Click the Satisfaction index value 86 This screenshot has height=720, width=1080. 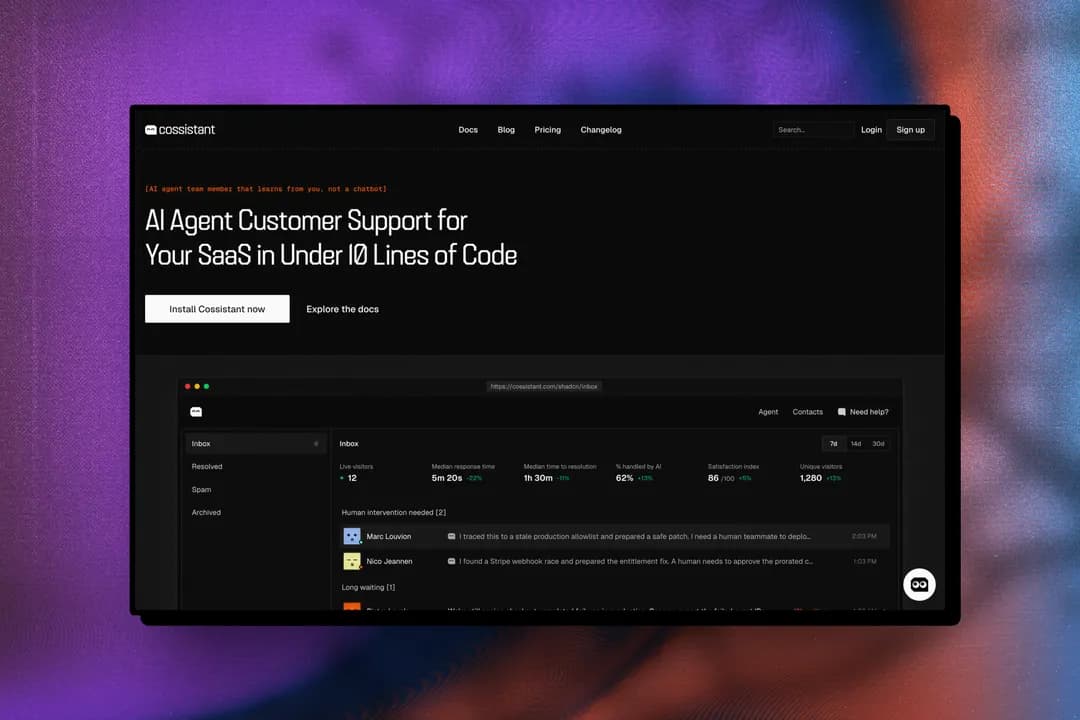coord(713,478)
